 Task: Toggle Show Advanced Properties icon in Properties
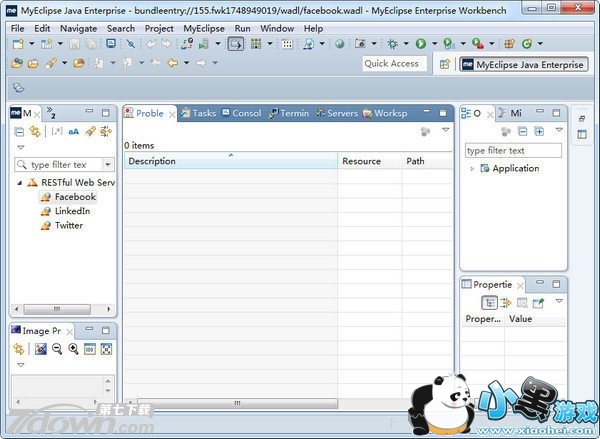point(505,303)
